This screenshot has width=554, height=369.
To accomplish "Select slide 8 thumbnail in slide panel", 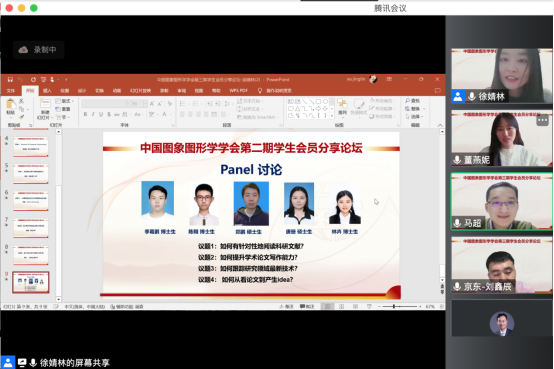I will point(31,255).
